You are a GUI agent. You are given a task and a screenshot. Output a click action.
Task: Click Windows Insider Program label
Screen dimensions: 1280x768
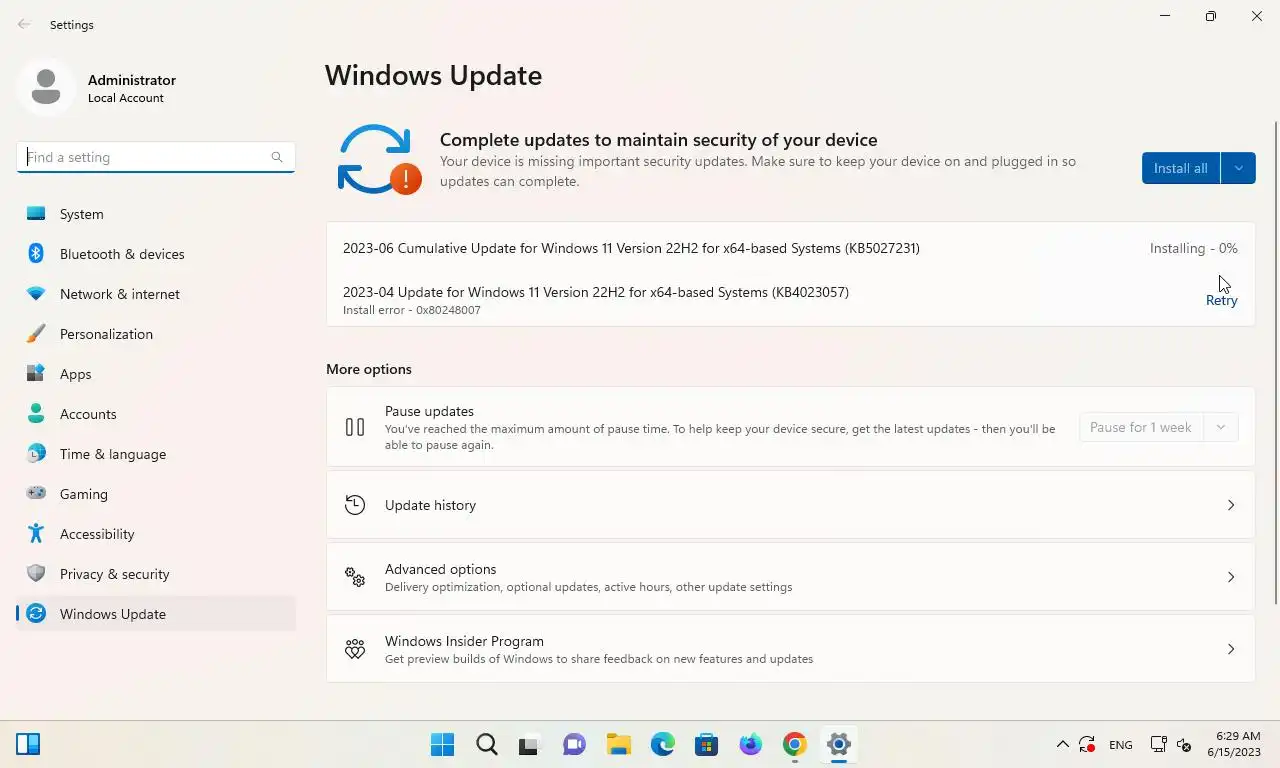pos(464,641)
